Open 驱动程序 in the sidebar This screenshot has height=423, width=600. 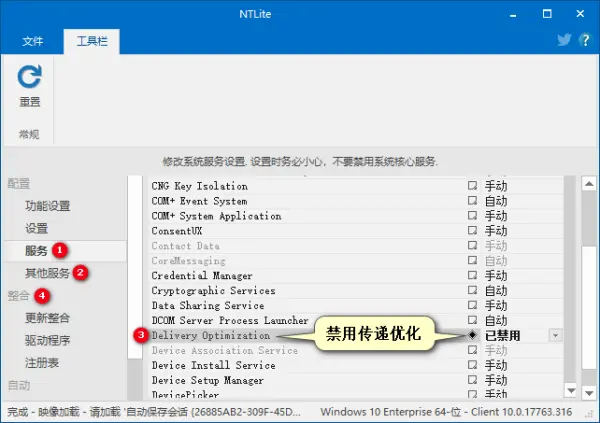click(x=47, y=340)
